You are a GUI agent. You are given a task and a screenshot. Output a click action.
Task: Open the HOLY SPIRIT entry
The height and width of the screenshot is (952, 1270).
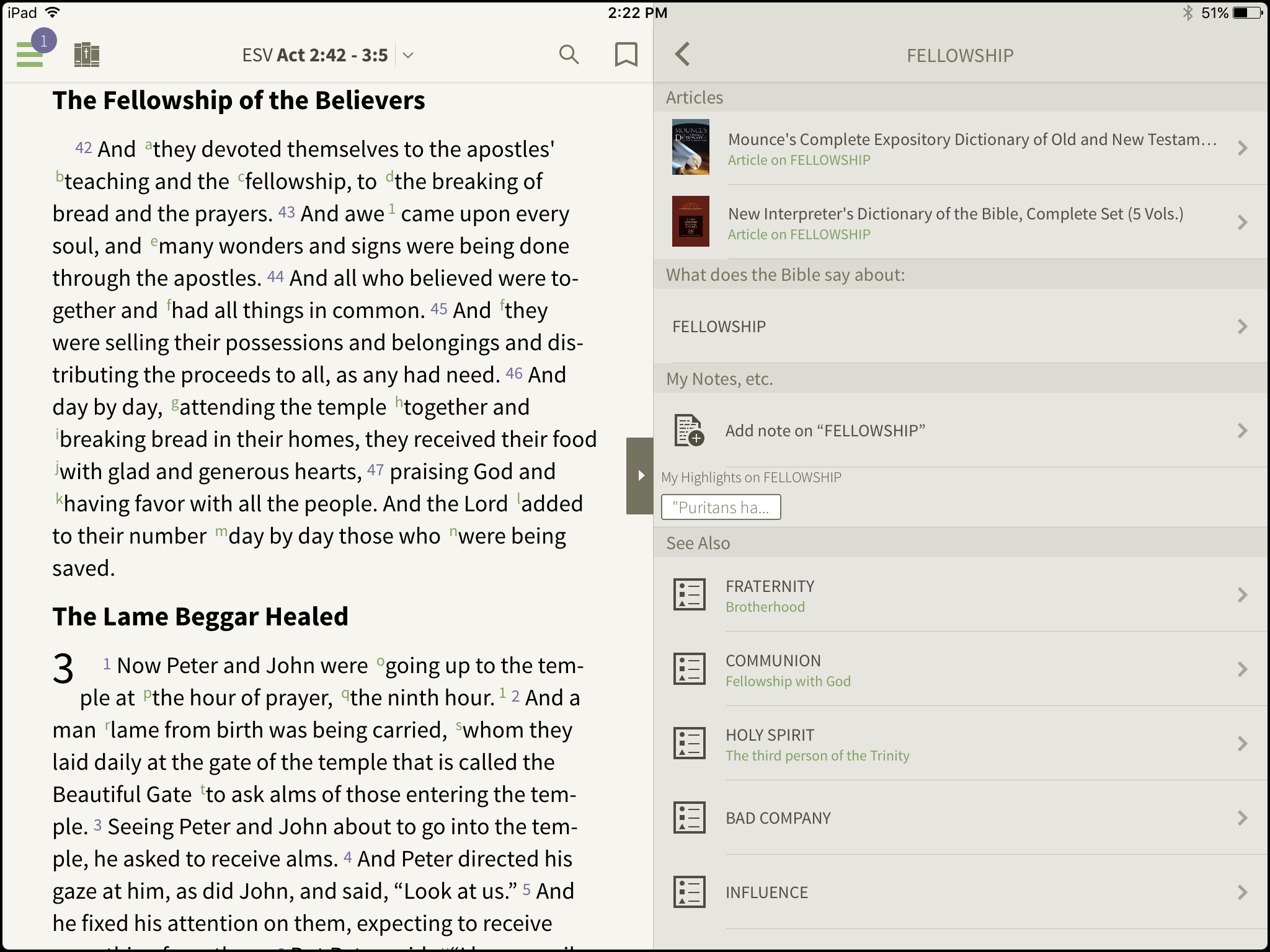click(961, 744)
